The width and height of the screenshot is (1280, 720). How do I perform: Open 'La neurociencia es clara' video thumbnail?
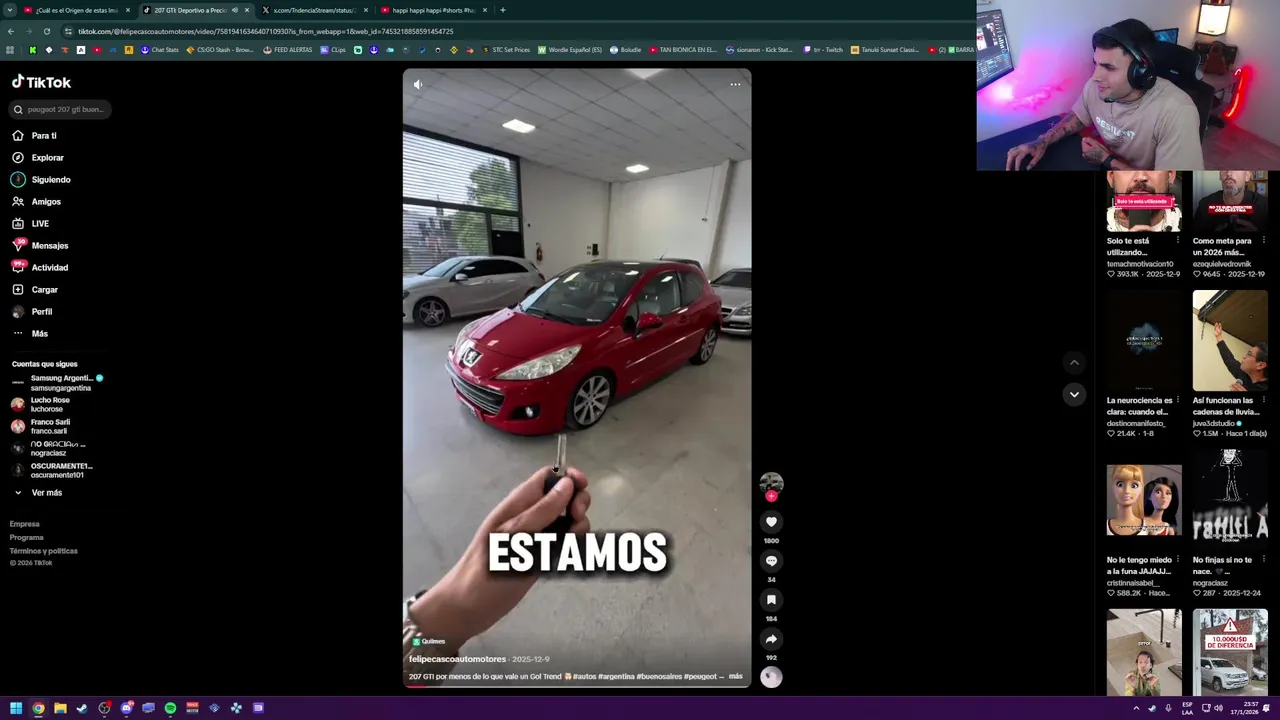pos(1144,341)
